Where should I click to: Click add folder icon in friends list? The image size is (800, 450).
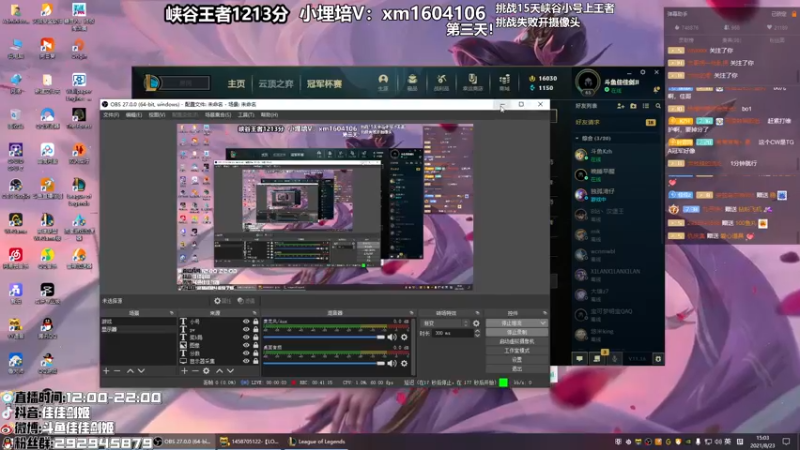(x=633, y=106)
